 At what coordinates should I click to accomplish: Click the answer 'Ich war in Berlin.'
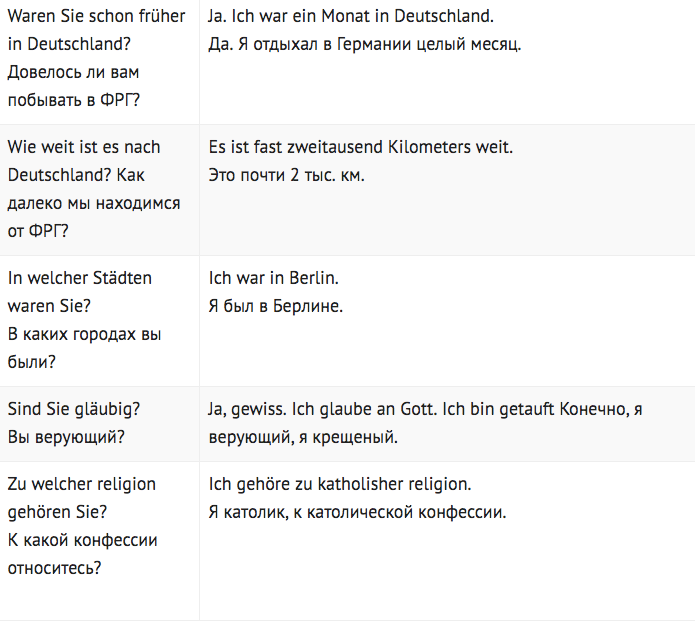click(x=273, y=278)
